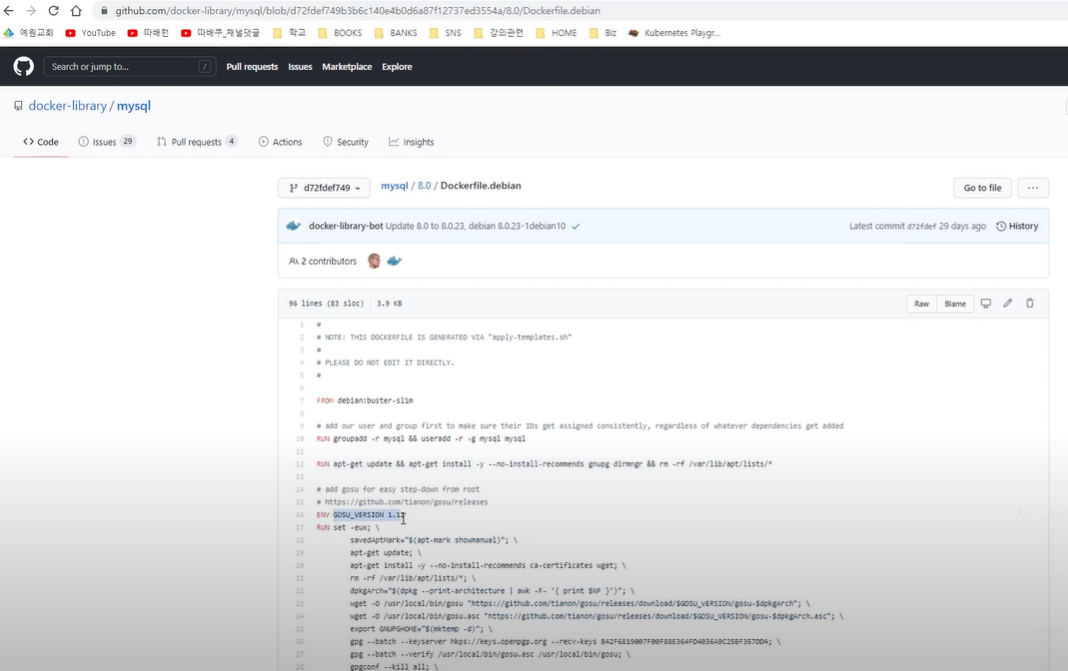The image size is (1068, 671).
Task: Switch to the Actions tab
Action: [x=280, y=142]
